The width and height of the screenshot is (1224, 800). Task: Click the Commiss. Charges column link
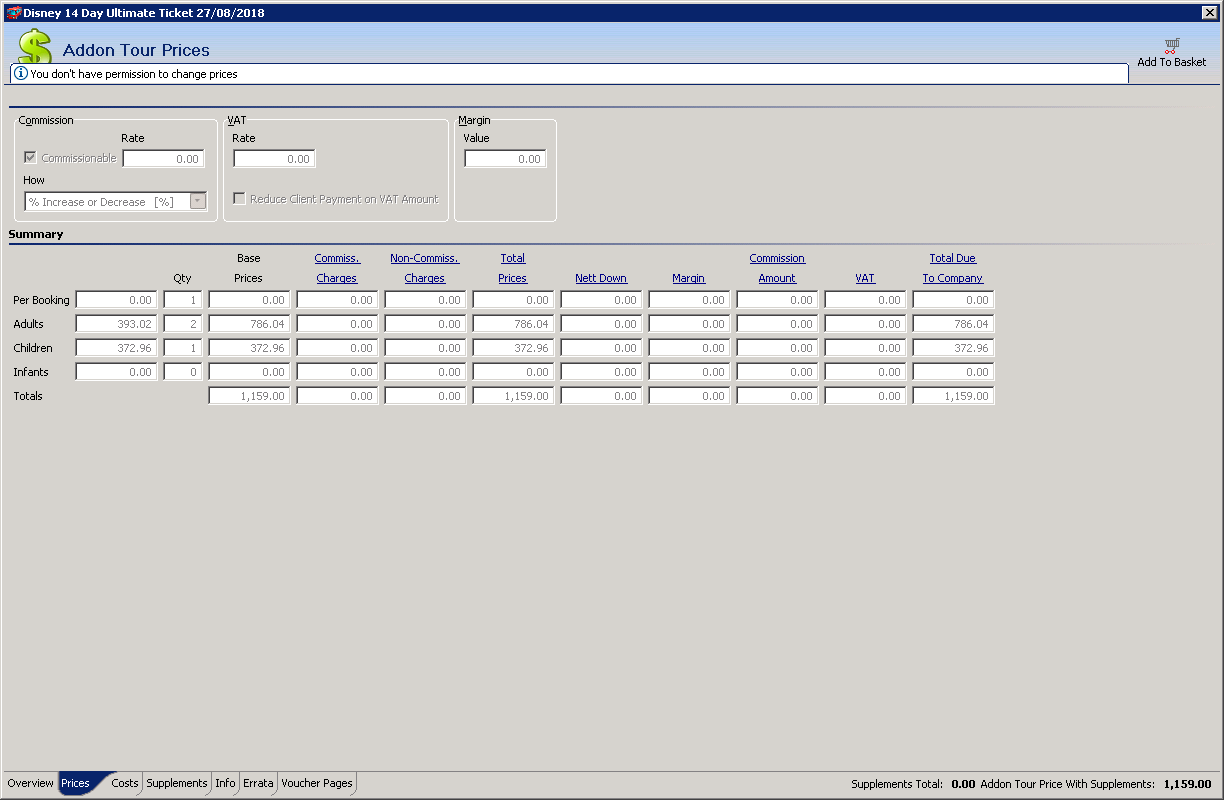[x=337, y=268]
